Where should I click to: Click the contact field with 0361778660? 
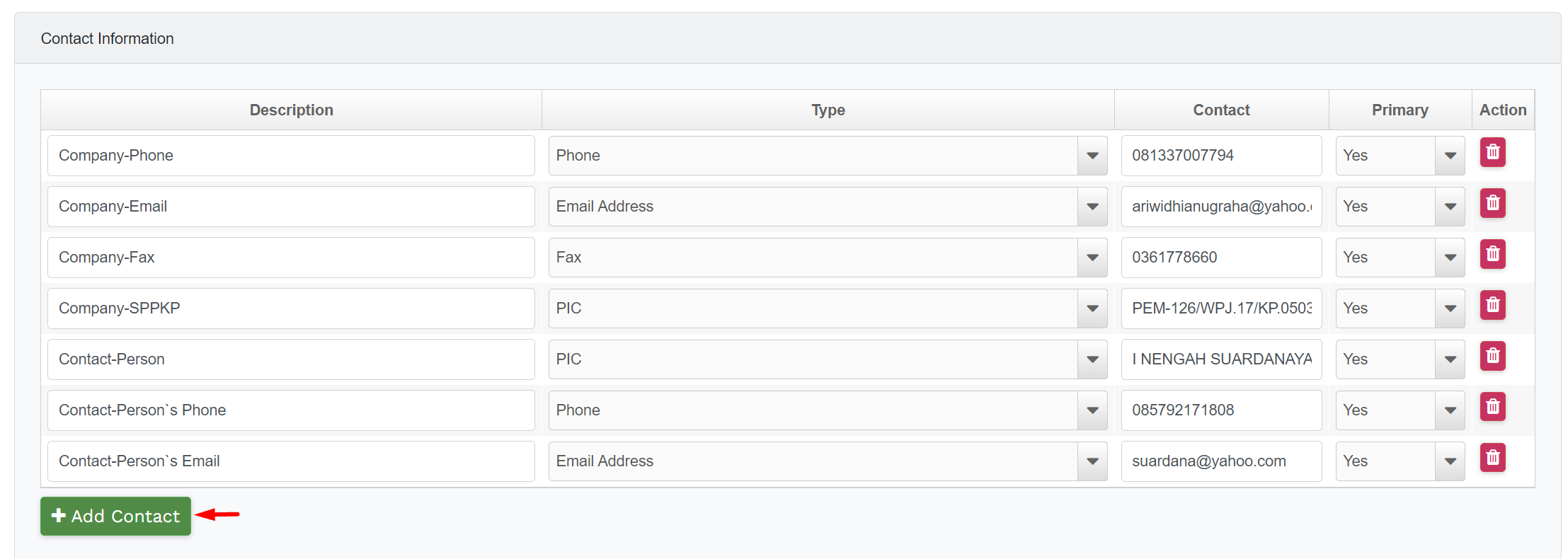[x=1220, y=258]
